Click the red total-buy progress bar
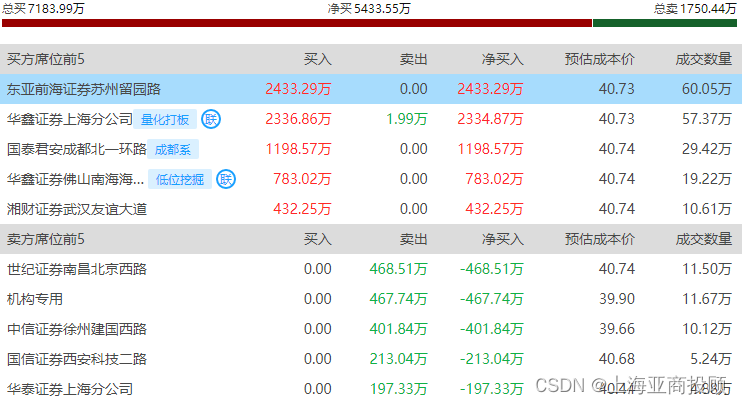The height and width of the screenshot is (404, 742). (297, 23)
